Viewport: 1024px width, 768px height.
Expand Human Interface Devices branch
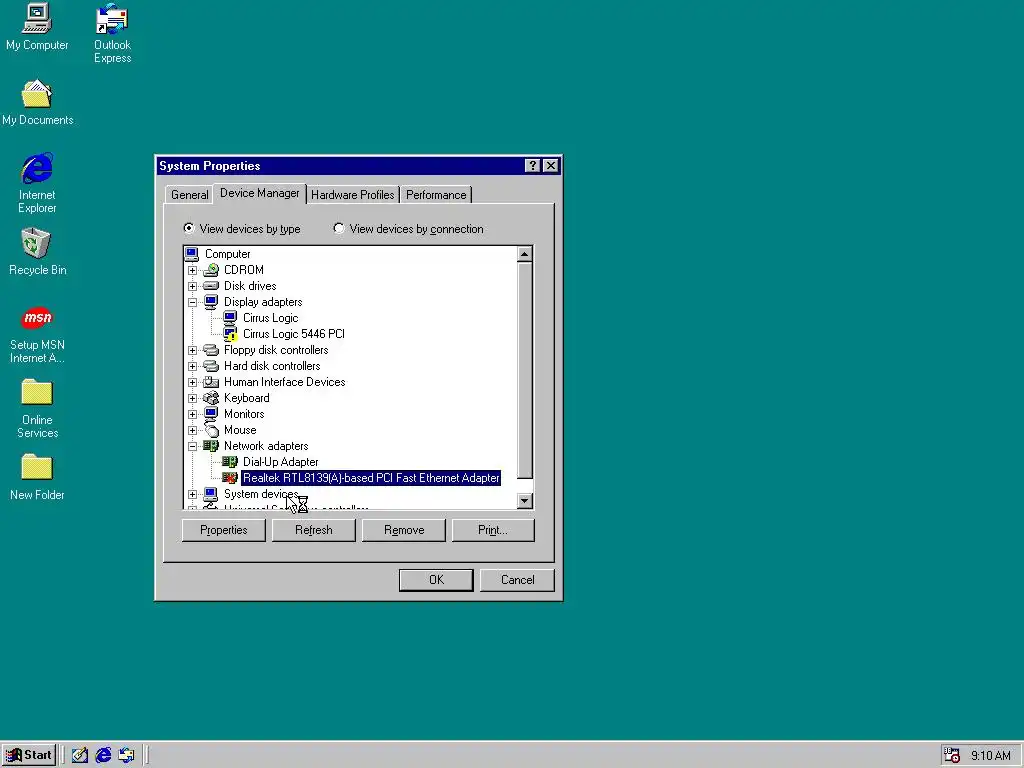192,382
